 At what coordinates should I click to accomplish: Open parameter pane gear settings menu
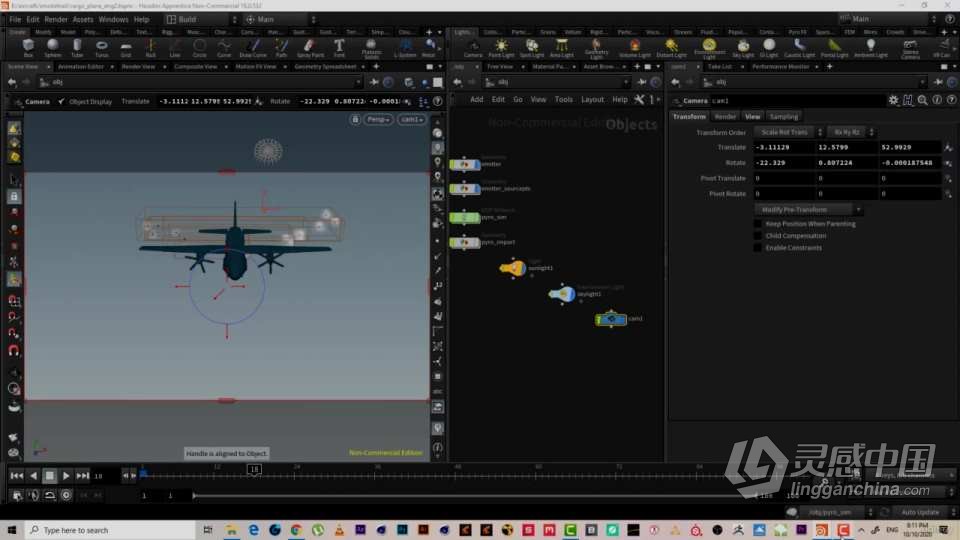coord(893,100)
